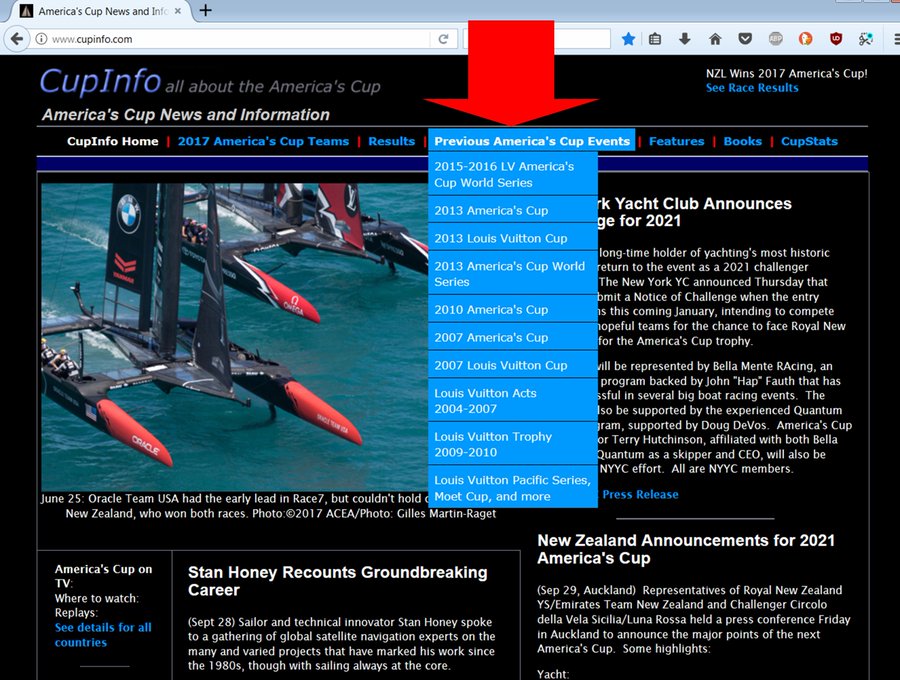Open the CupStats menu item
Viewport: 900px width, 680px height.
(809, 141)
